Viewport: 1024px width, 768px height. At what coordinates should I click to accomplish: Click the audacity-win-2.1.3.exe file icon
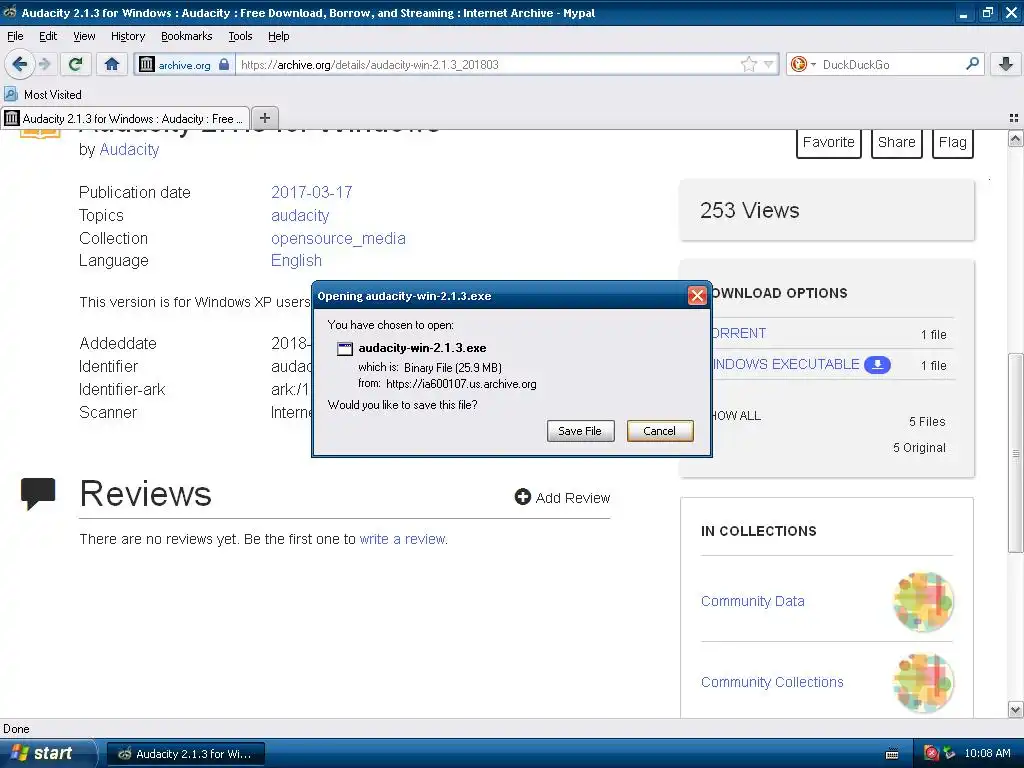pyautogui.click(x=345, y=348)
